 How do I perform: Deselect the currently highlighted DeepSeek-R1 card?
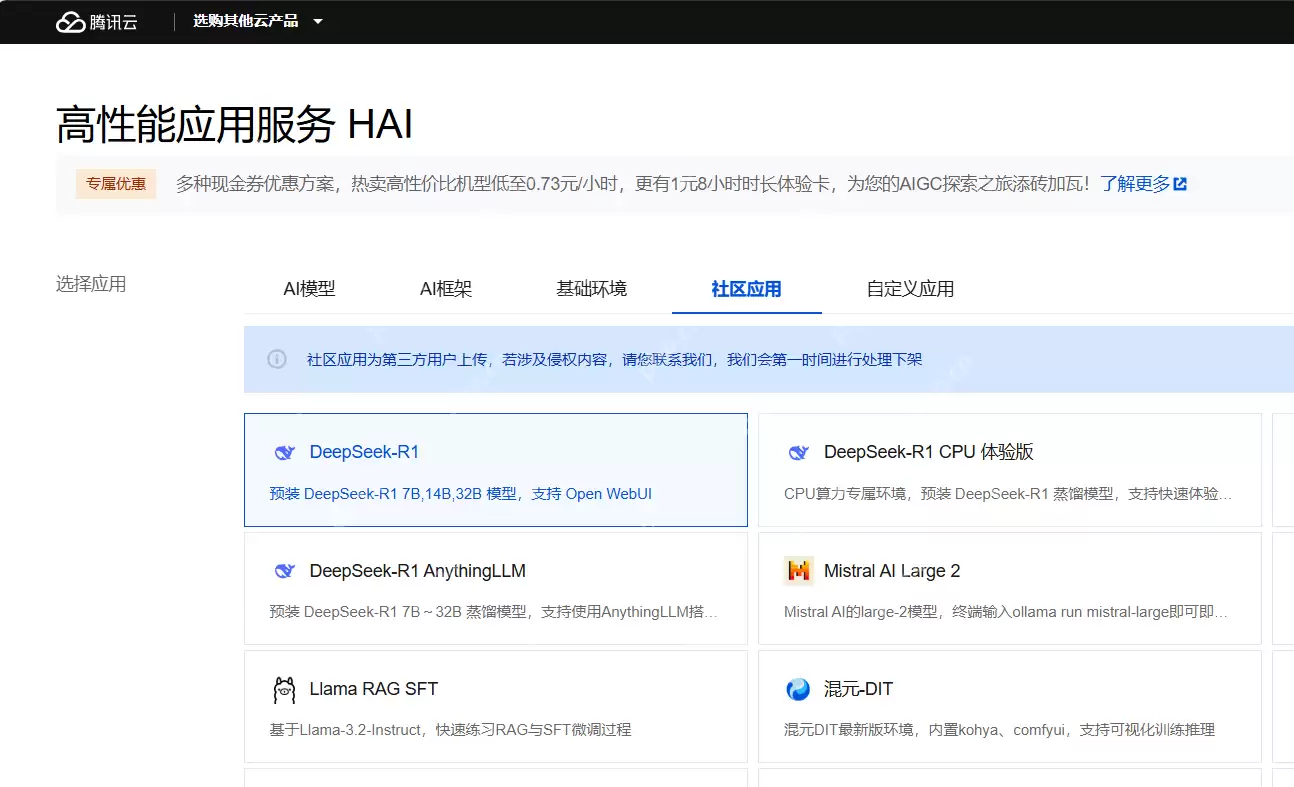pos(496,470)
